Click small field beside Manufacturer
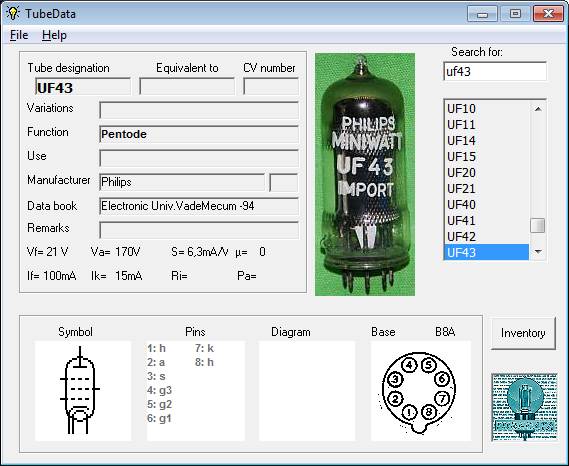This screenshot has width=569, height=466. click(284, 182)
